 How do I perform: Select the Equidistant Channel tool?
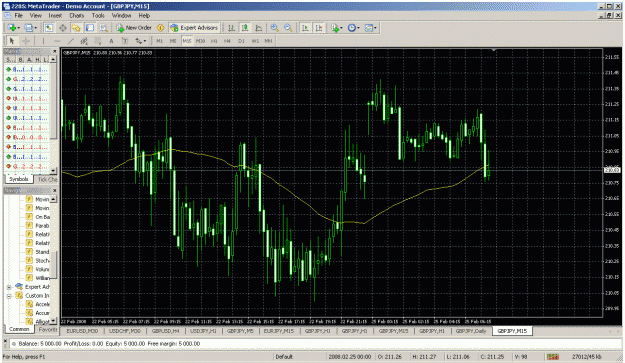[x=84, y=41]
